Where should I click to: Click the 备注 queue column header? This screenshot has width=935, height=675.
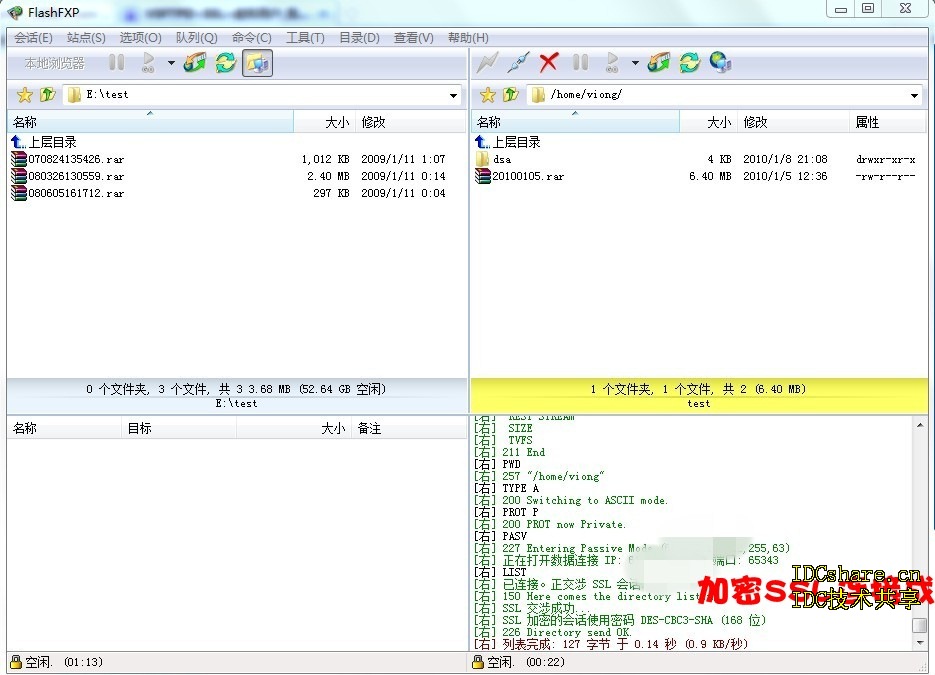[409, 428]
